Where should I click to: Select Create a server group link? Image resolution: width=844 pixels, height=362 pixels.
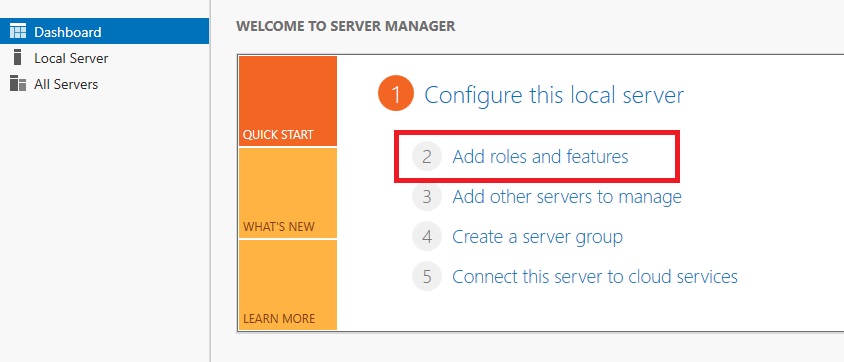(537, 237)
